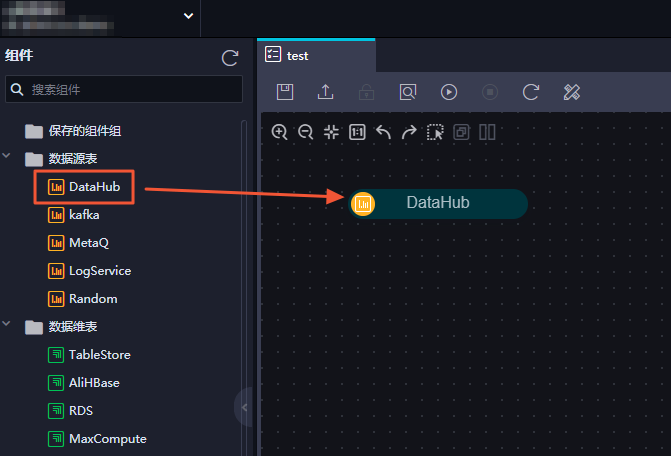Select the MetaQ source component
671x456 pixels.
pyautogui.click(x=78, y=243)
